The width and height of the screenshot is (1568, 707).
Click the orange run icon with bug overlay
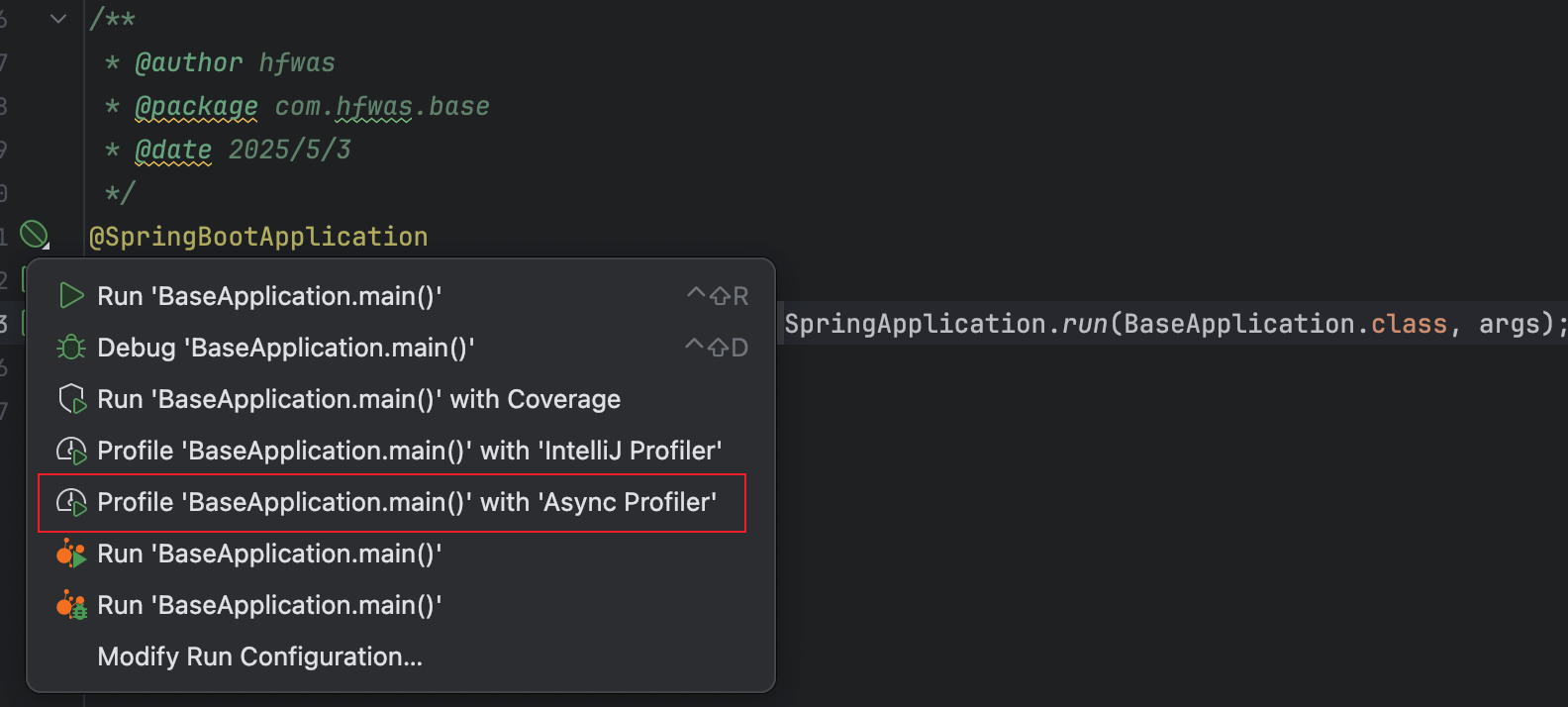(71, 605)
